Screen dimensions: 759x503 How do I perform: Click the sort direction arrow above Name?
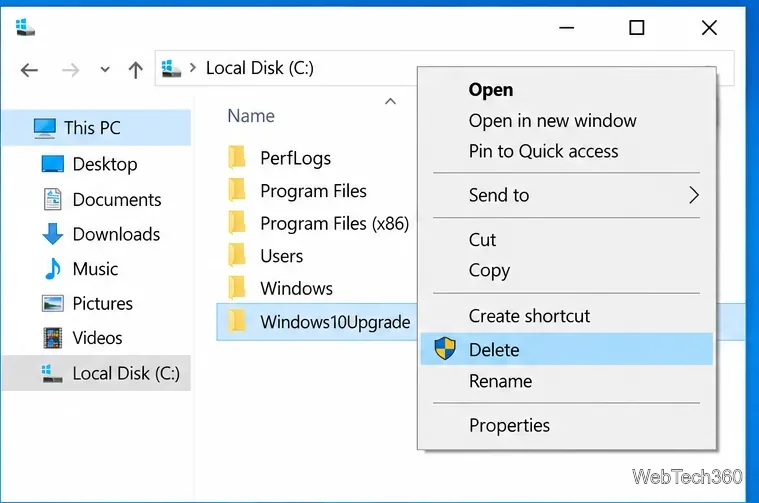point(390,101)
